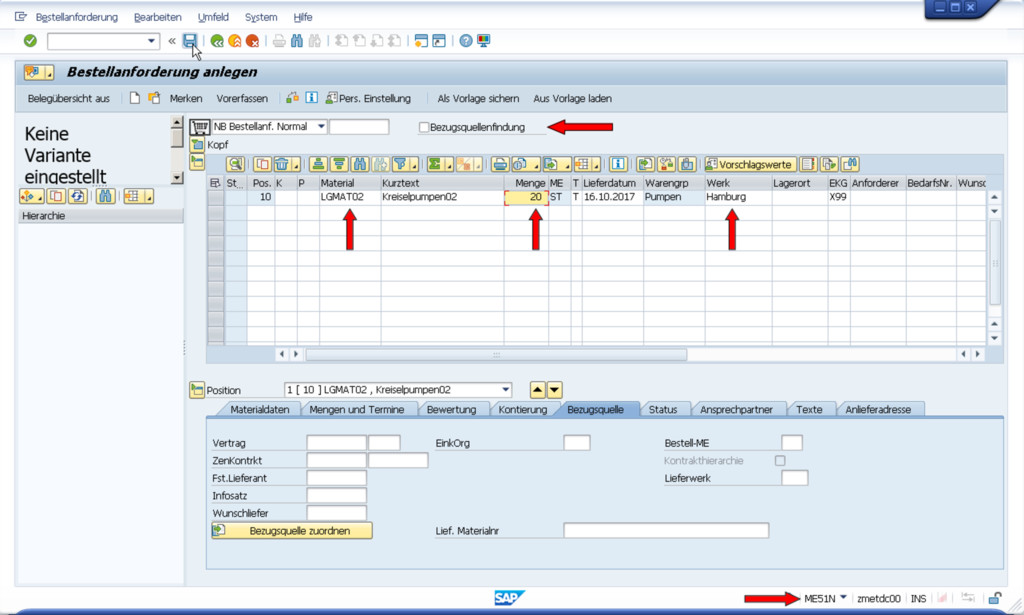
Task: Click the Print icon in system toolbar
Action: [279, 41]
